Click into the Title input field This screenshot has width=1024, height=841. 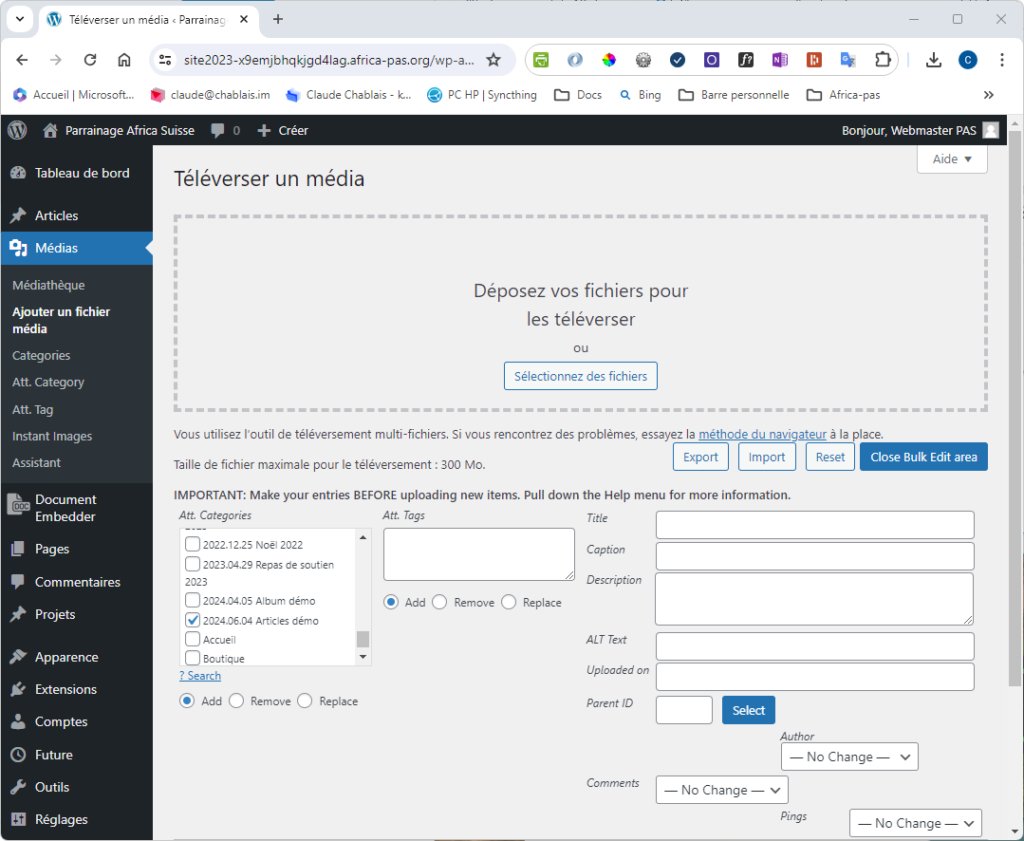point(814,525)
